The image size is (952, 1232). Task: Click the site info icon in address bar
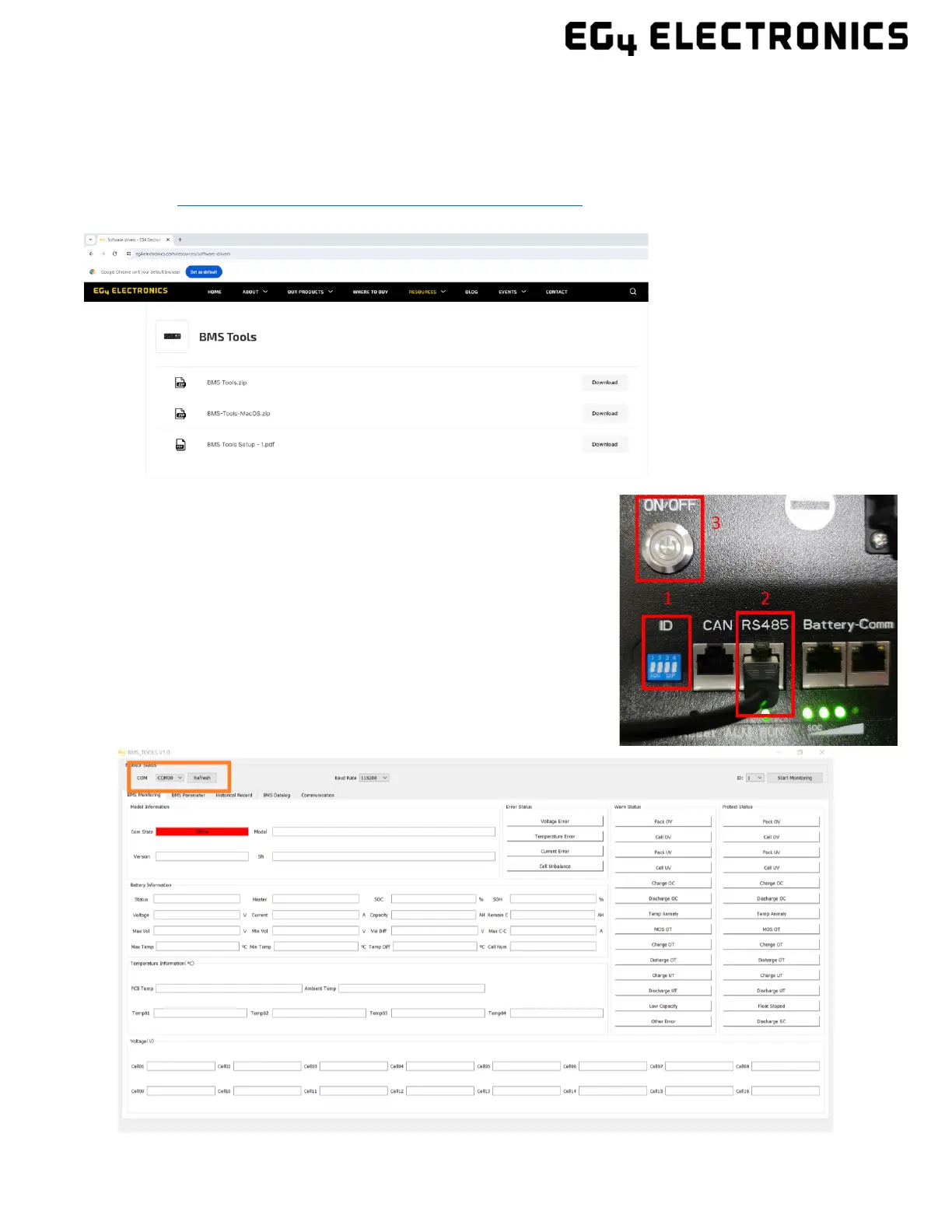pos(129,254)
